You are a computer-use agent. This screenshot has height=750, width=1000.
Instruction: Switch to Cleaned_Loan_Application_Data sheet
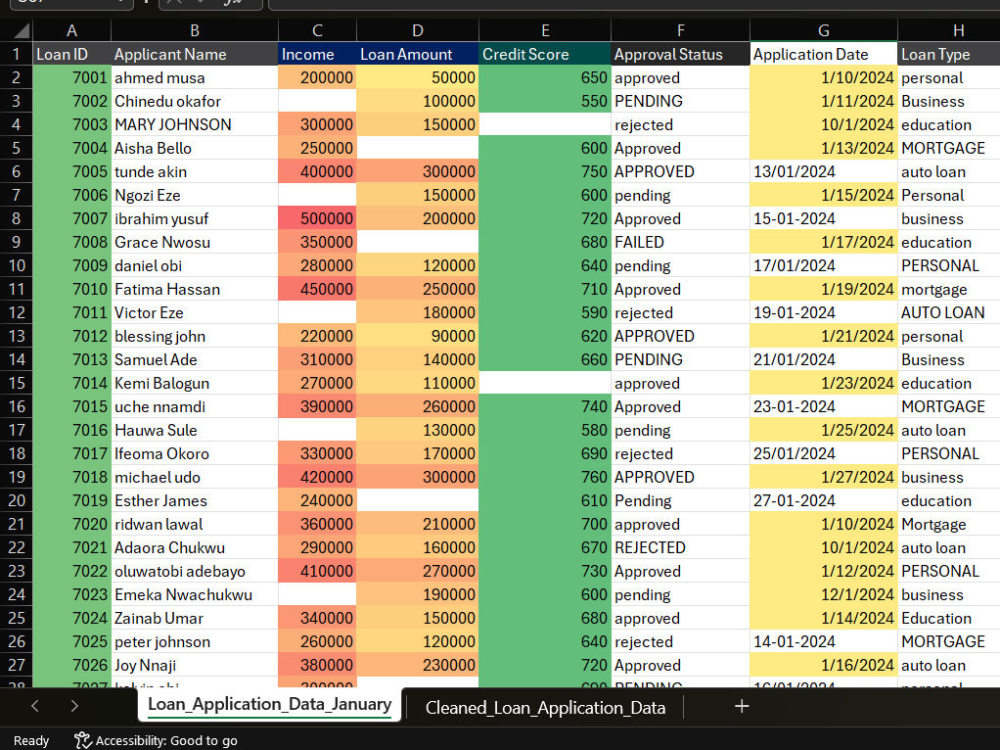tap(545, 707)
